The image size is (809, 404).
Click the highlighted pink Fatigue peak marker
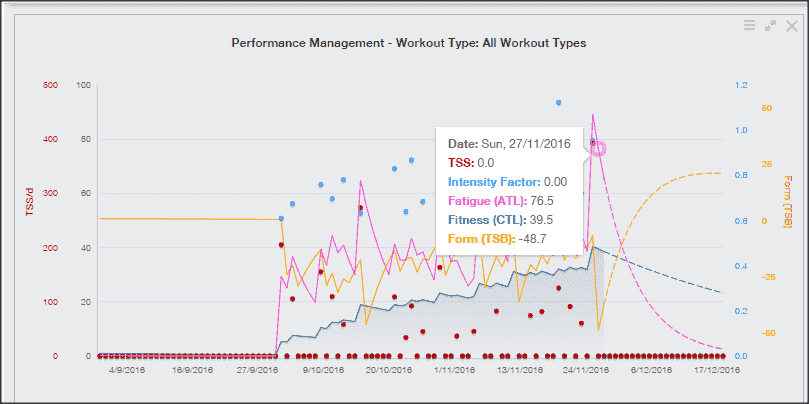click(x=597, y=147)
